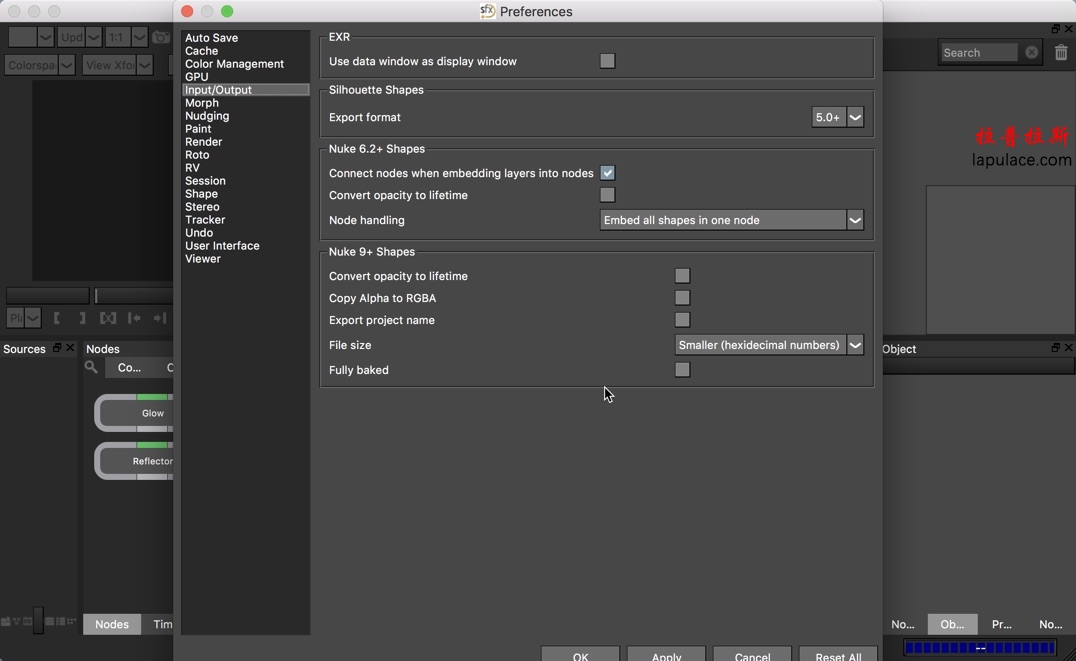Open the Export format 5.0+ dropdown
The image size is (1076, 661).
tap(837, 117)
